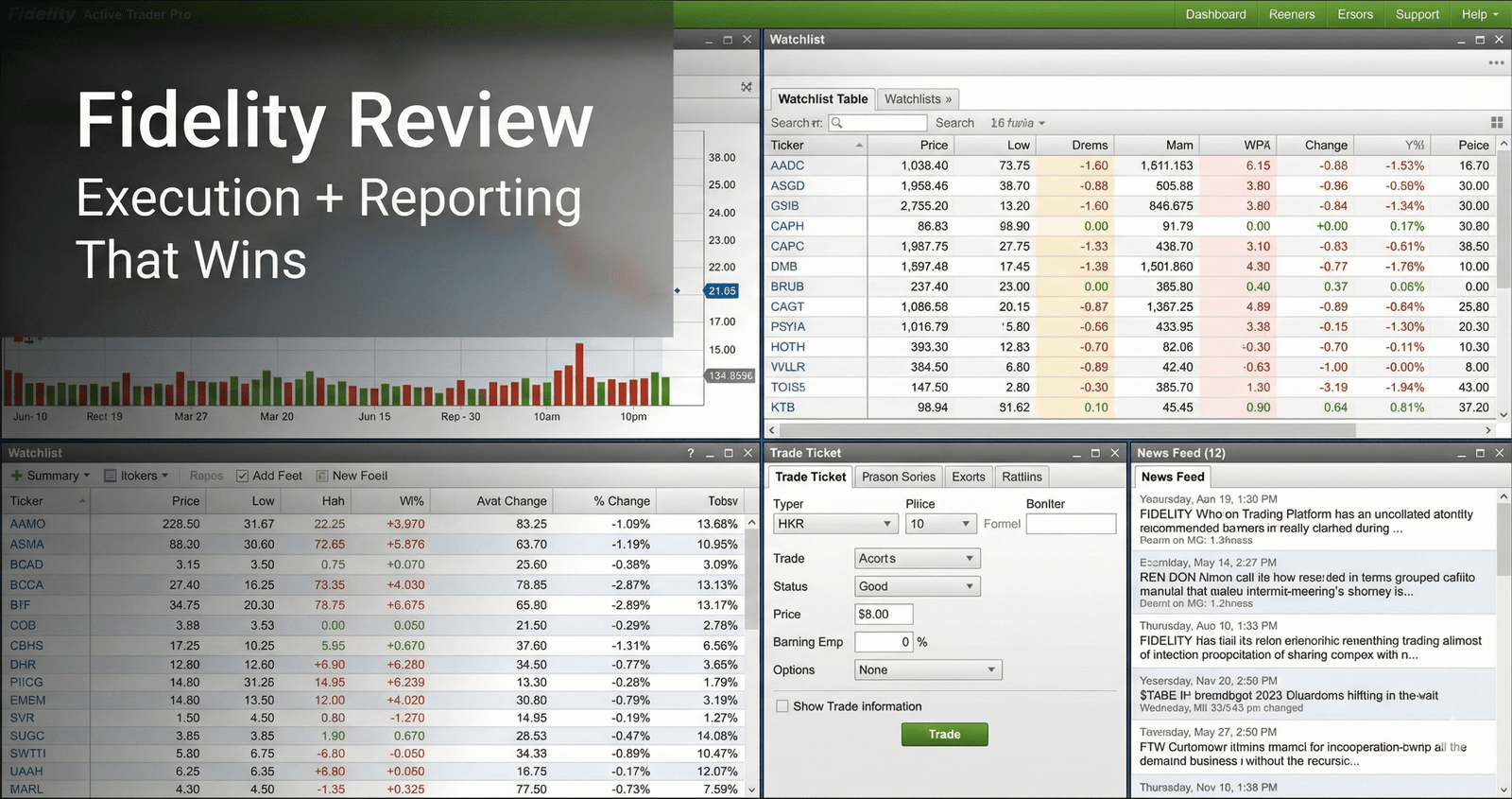
Task: Click the News Feed scrollbar down arrow
Action: (x=1503, y=790)
